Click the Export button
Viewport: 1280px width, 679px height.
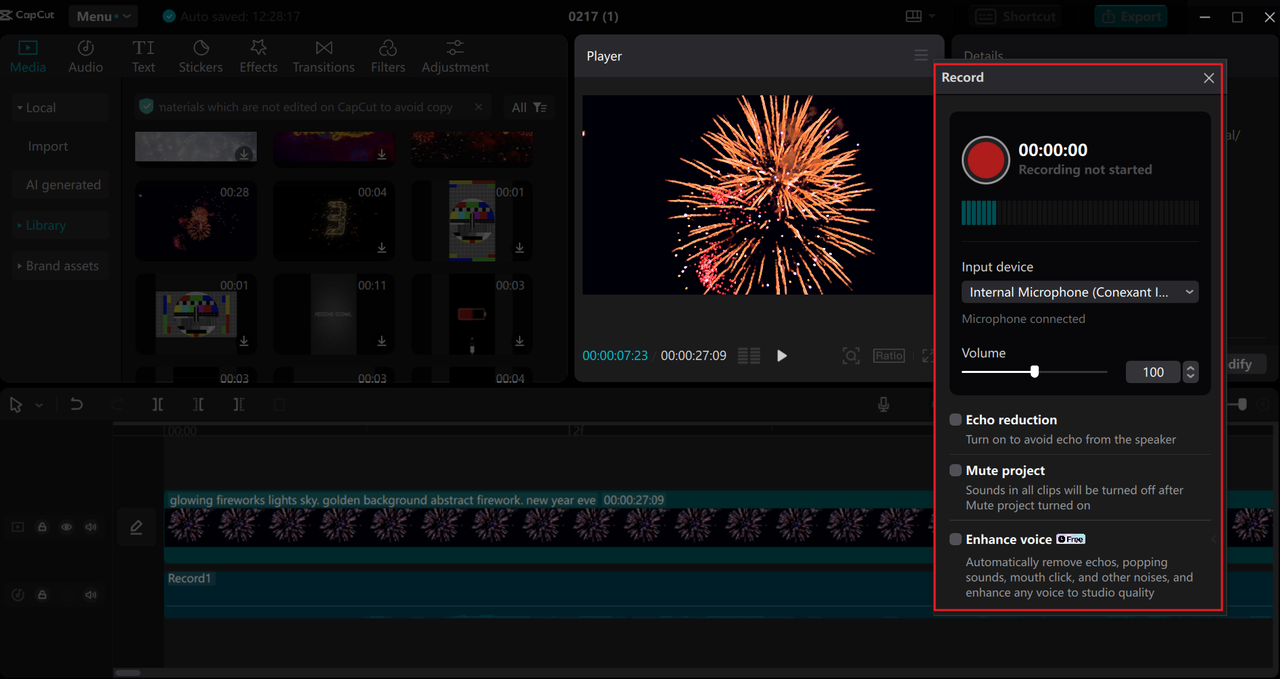click(1132, 16)
